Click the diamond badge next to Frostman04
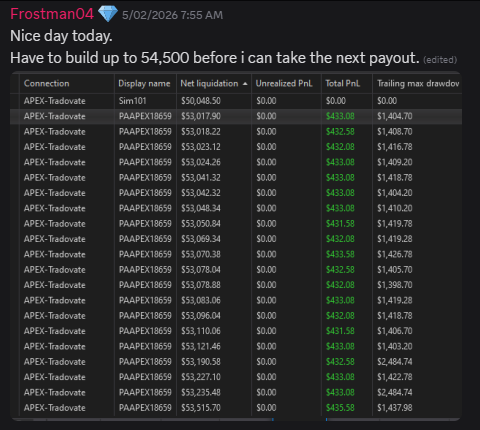The height and width of the screenshot is (430, 480). click(108, 14)
